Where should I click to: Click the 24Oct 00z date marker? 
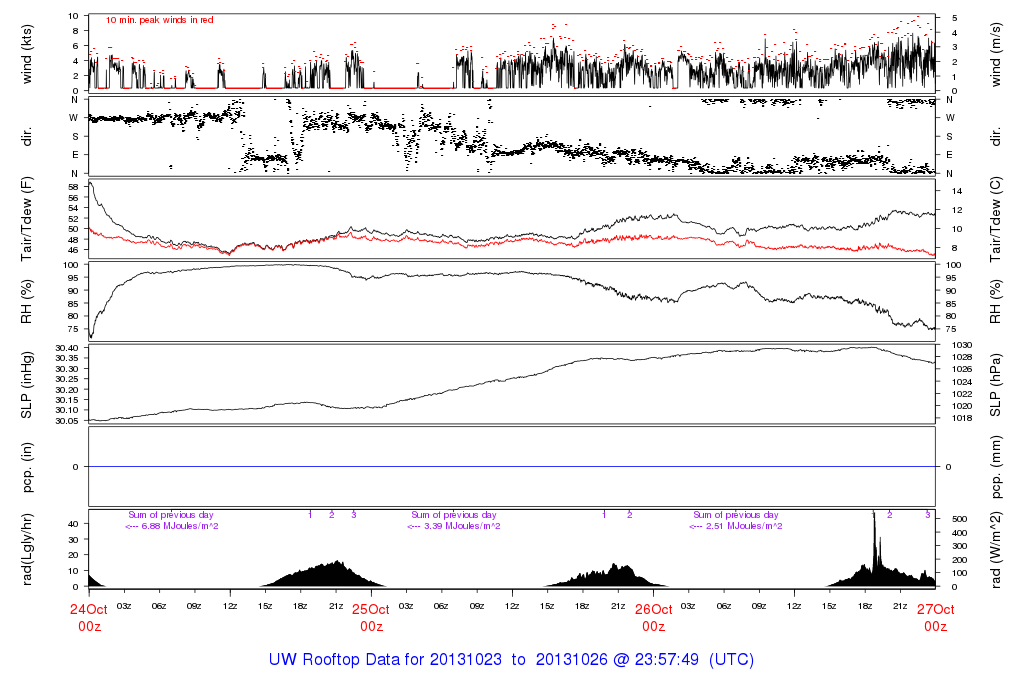(x=89, y=617)
